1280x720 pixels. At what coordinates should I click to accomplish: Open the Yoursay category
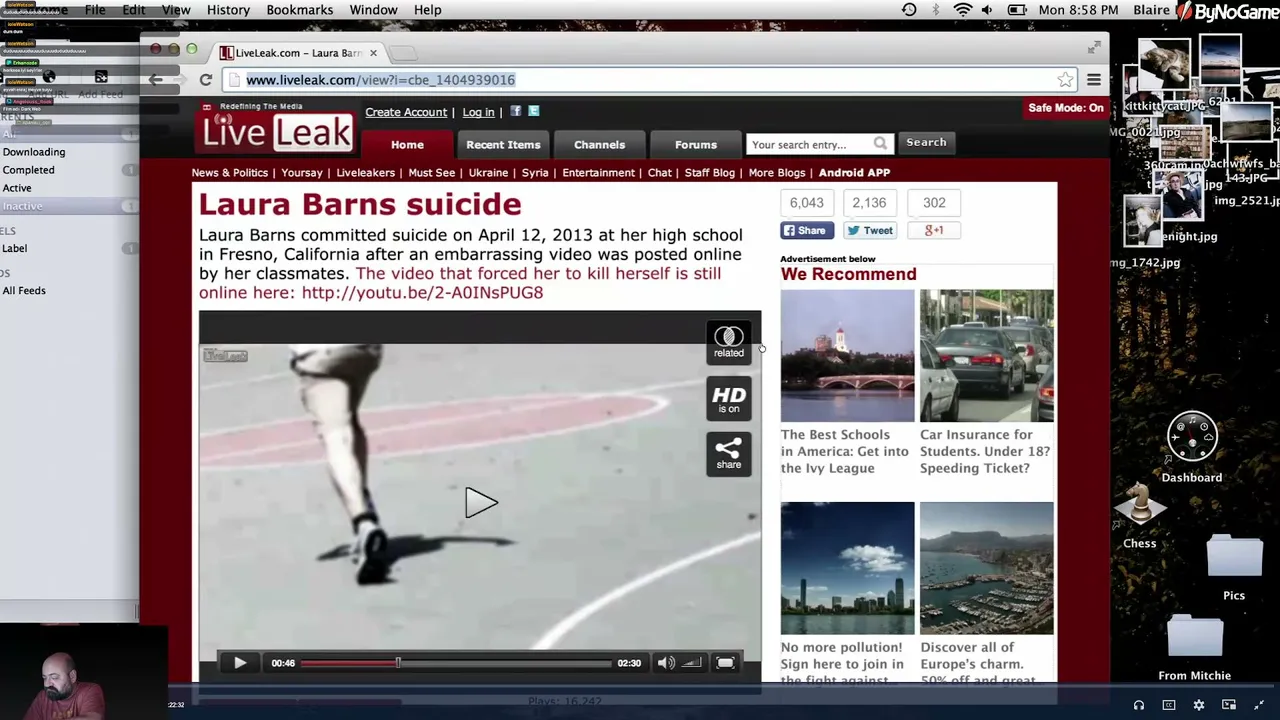(302, 173)
